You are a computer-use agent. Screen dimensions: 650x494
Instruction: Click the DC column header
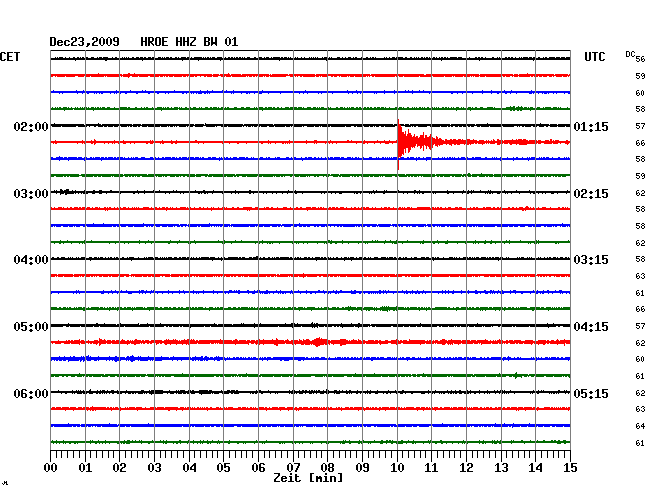[x=630, y=54]
